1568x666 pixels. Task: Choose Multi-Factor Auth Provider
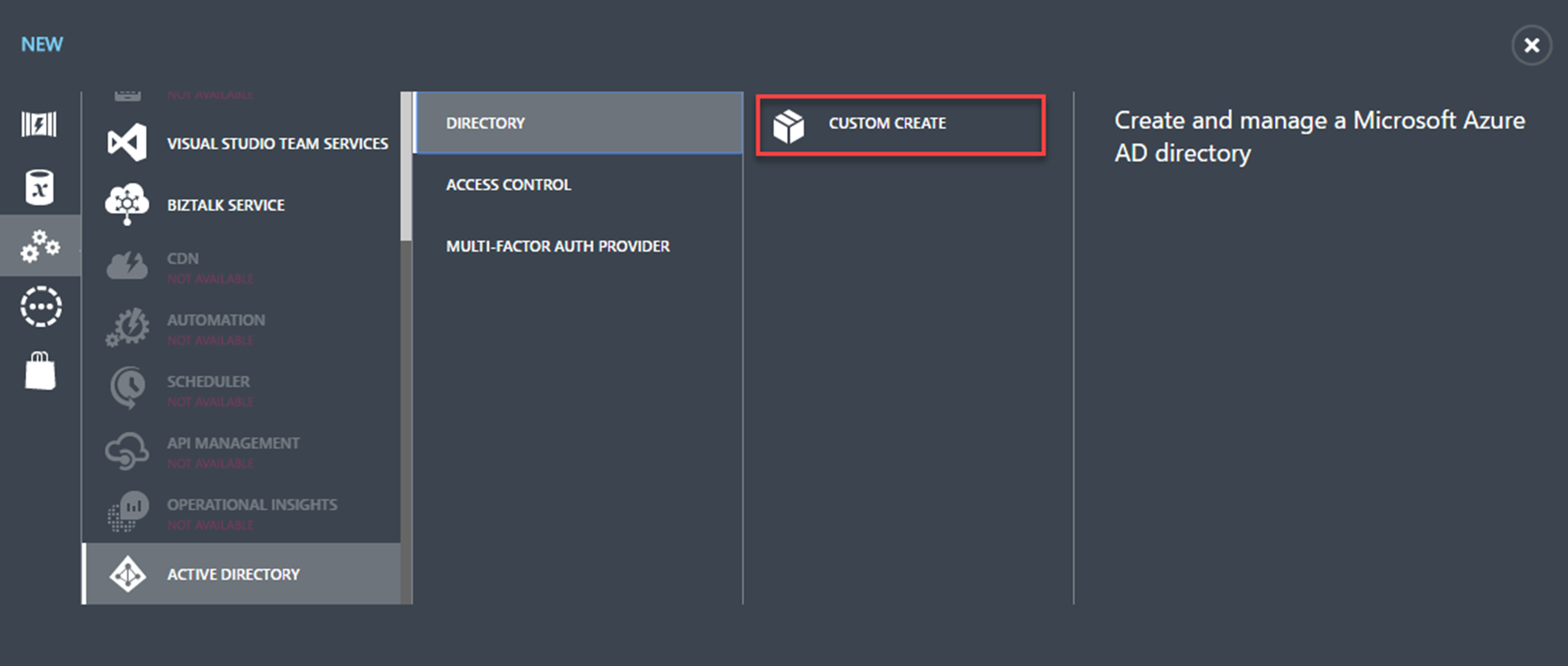[x=557, y=246]
